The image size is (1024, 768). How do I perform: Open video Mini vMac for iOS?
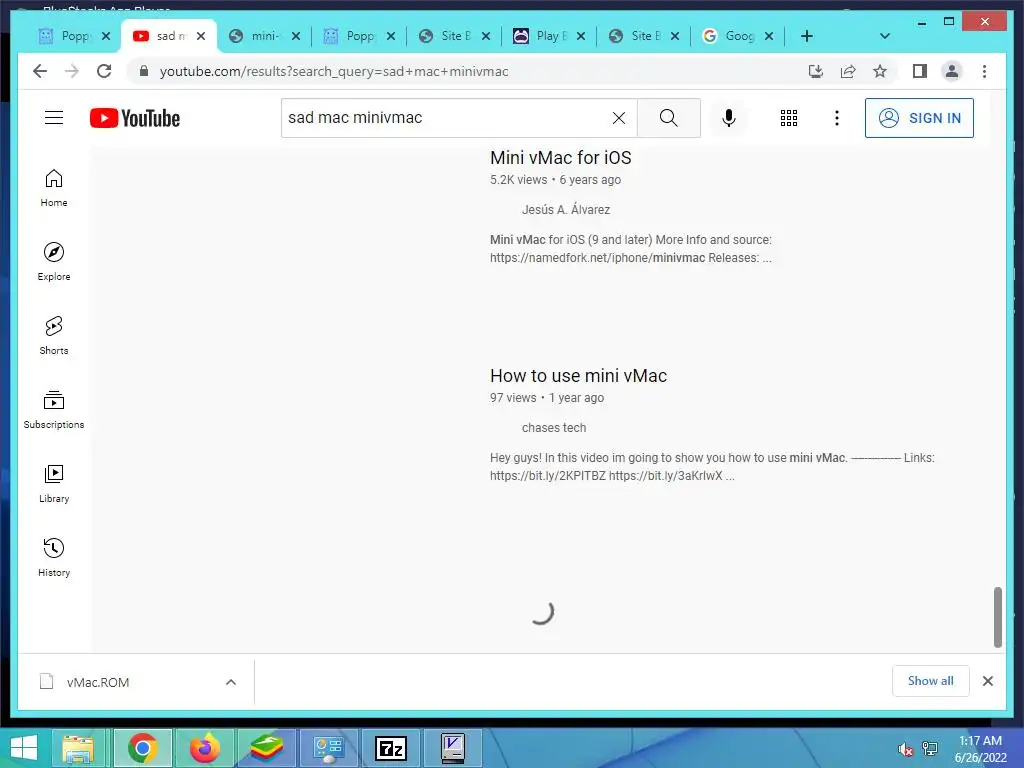[x=560, y=157]
